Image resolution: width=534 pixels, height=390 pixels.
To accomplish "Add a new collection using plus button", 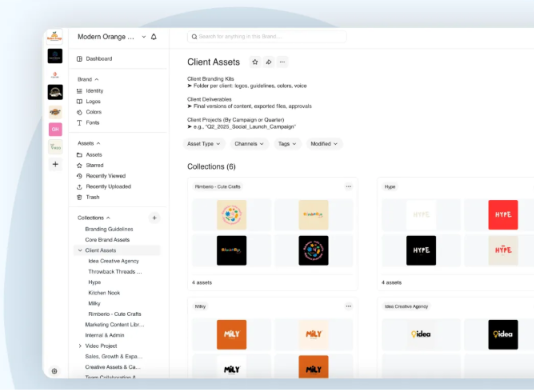I will (x=154, y=218).
